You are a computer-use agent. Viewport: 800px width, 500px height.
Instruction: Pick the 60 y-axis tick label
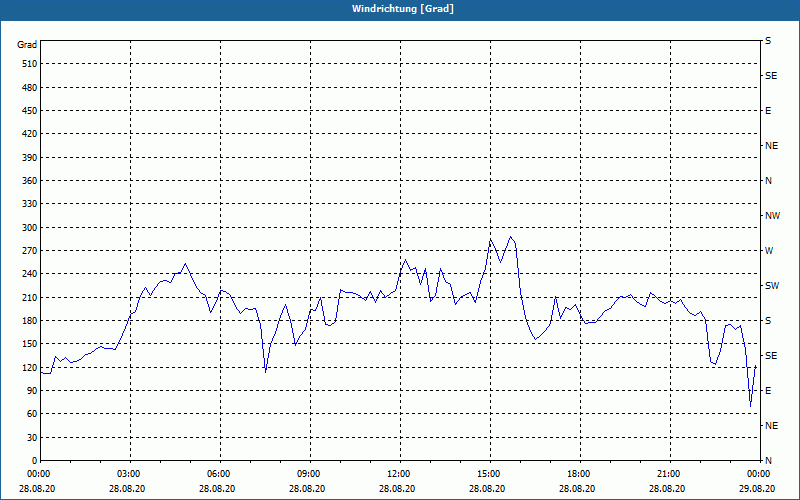coord(32,414)
